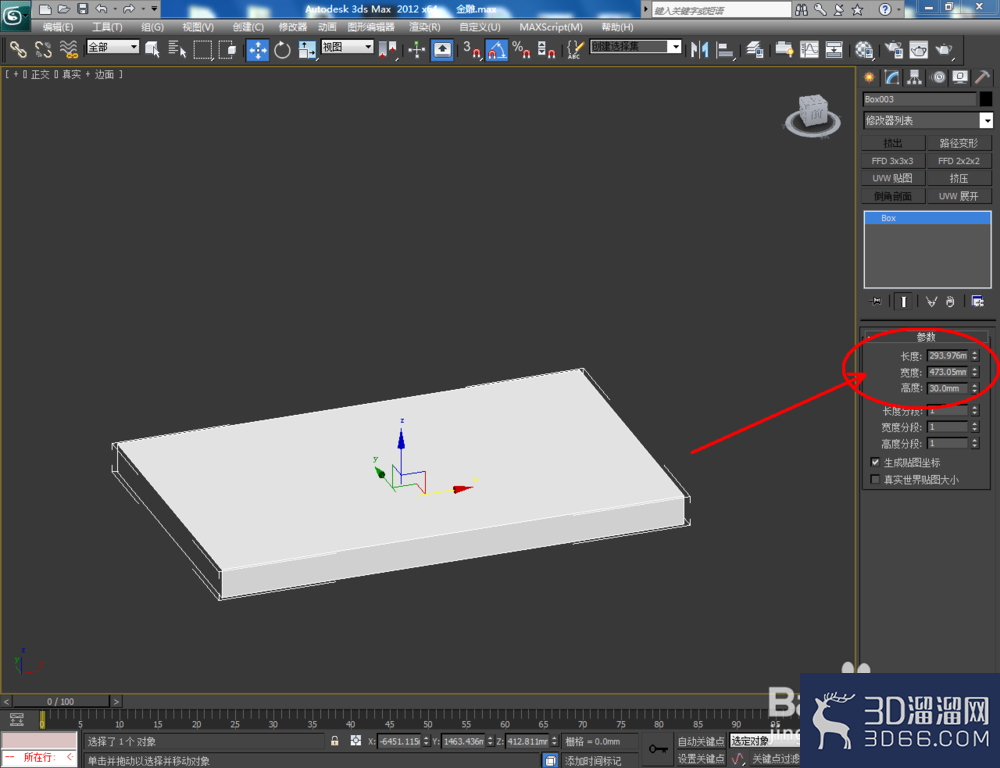1000x768 pixels.
Task: Toggle the 3D Snaps button
Action: [x=472, y=50]
